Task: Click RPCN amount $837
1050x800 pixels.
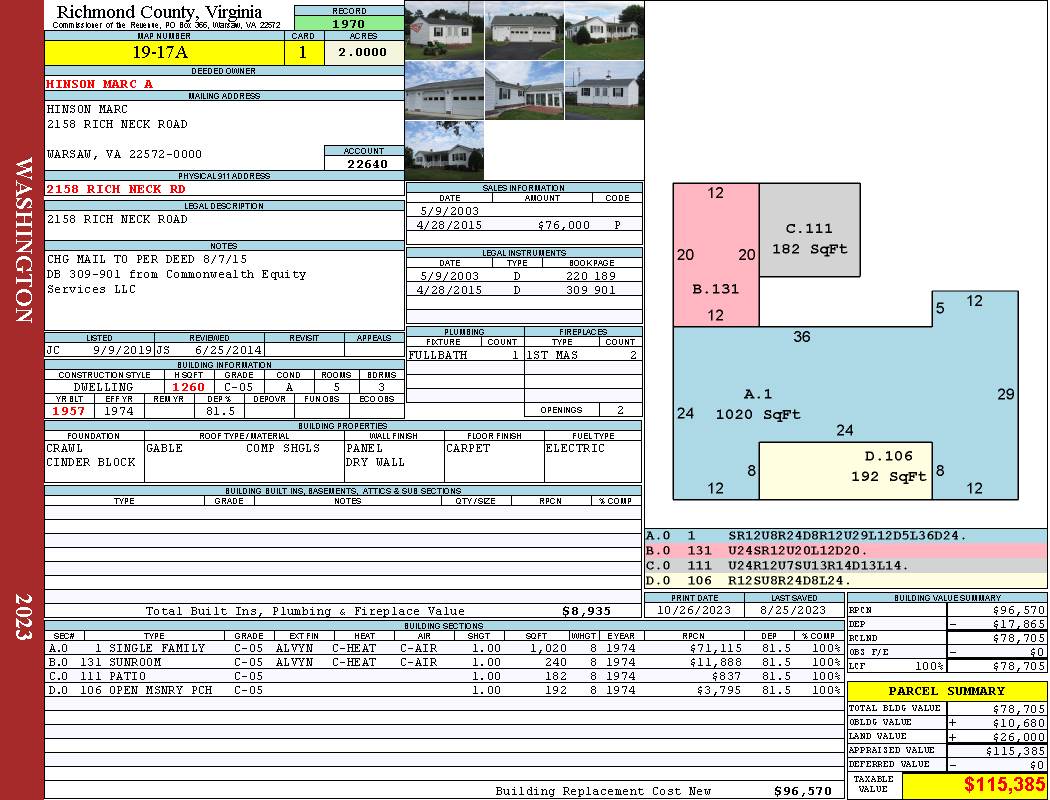Action: tap(726, 676)
